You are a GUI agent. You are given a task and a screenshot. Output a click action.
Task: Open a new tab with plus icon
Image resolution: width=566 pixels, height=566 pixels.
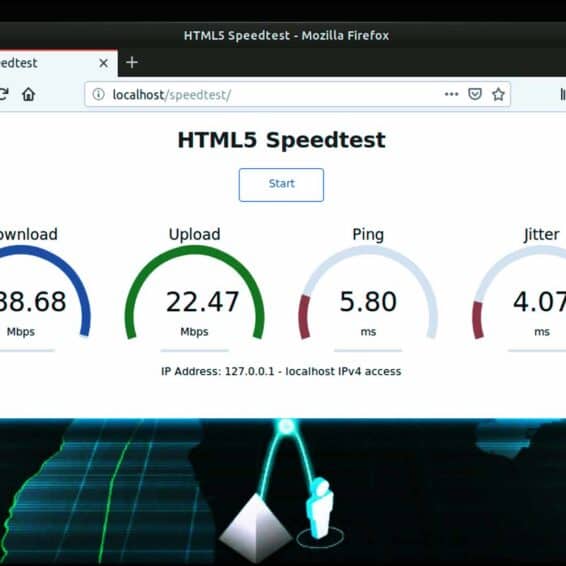click(132, 62)
